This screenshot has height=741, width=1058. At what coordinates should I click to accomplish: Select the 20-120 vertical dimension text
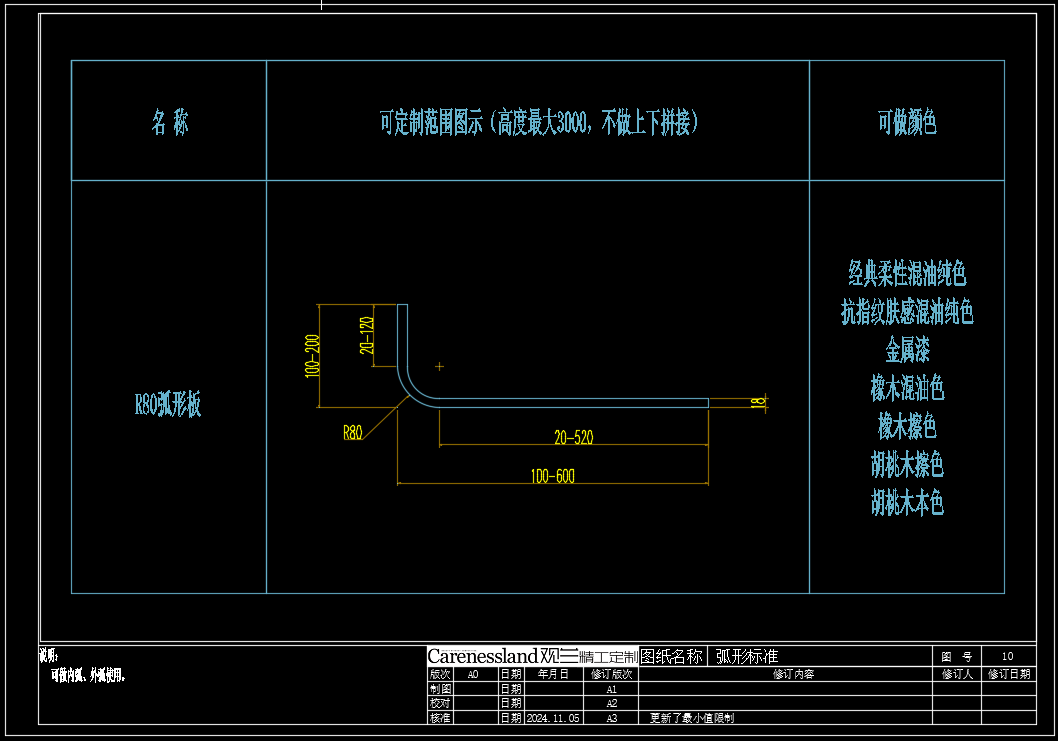point(367,335)
